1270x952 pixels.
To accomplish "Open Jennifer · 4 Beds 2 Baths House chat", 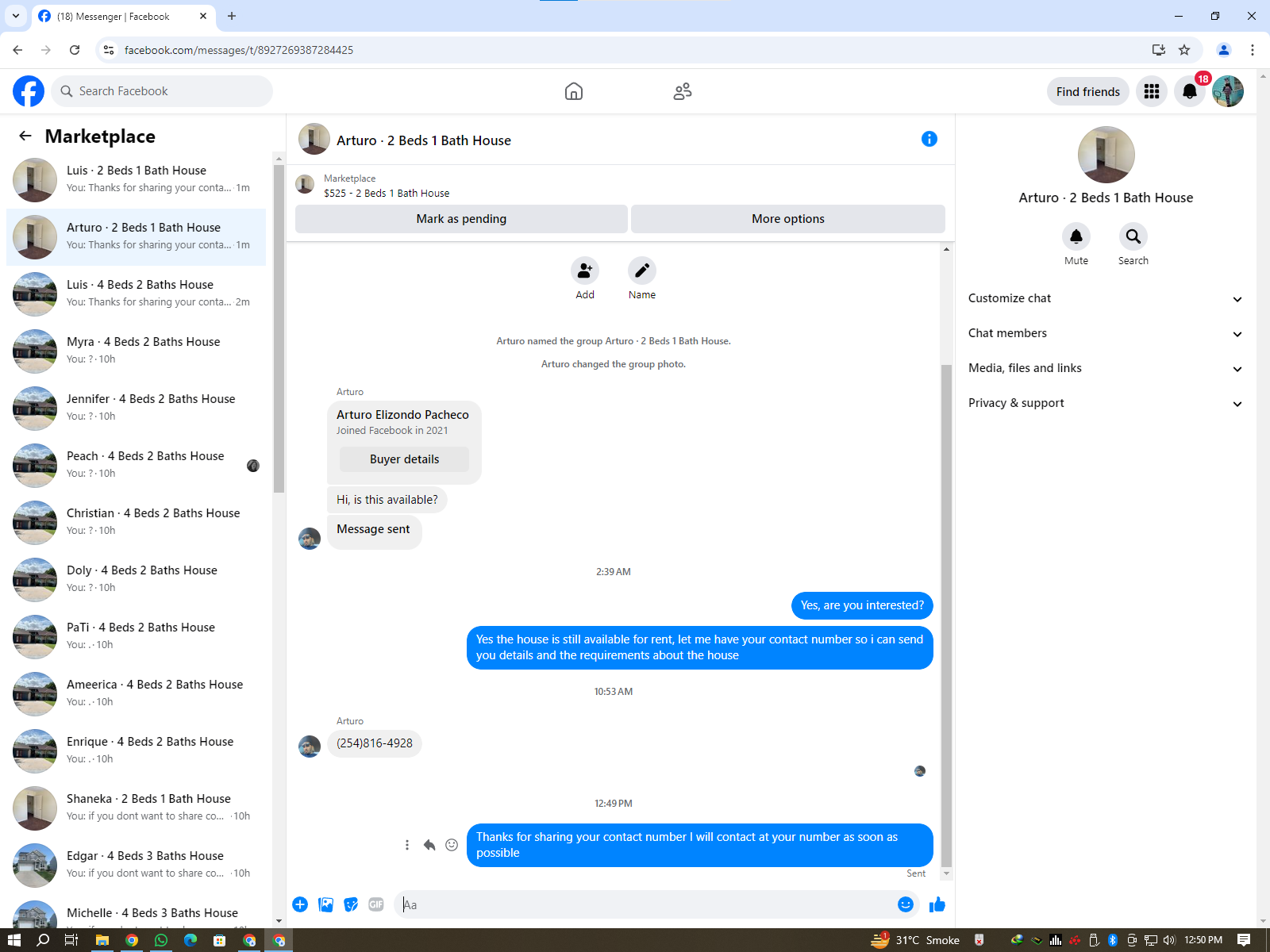I will coord(137,409).
